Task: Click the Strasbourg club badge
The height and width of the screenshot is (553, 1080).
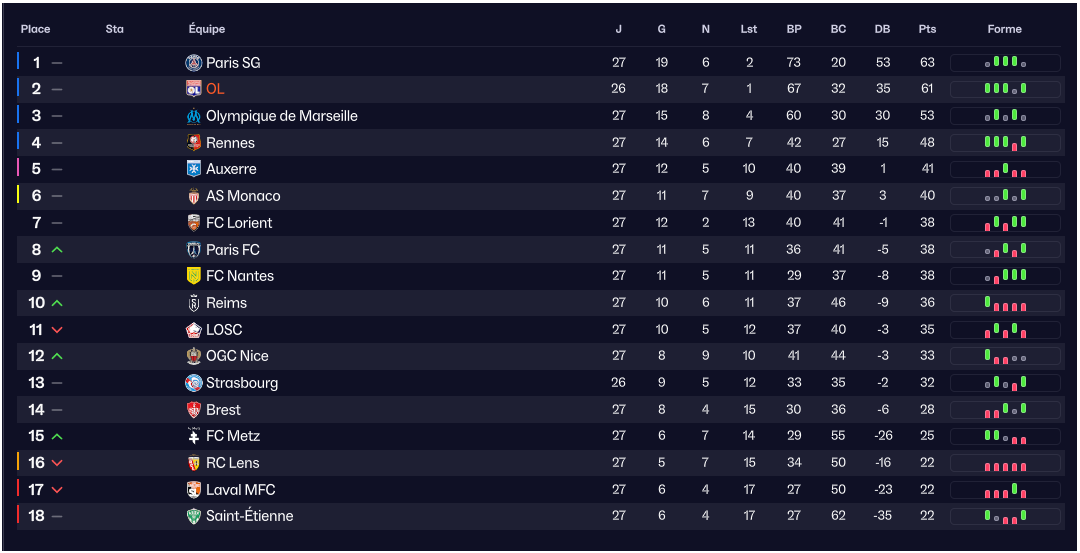Action: point(194,383)
